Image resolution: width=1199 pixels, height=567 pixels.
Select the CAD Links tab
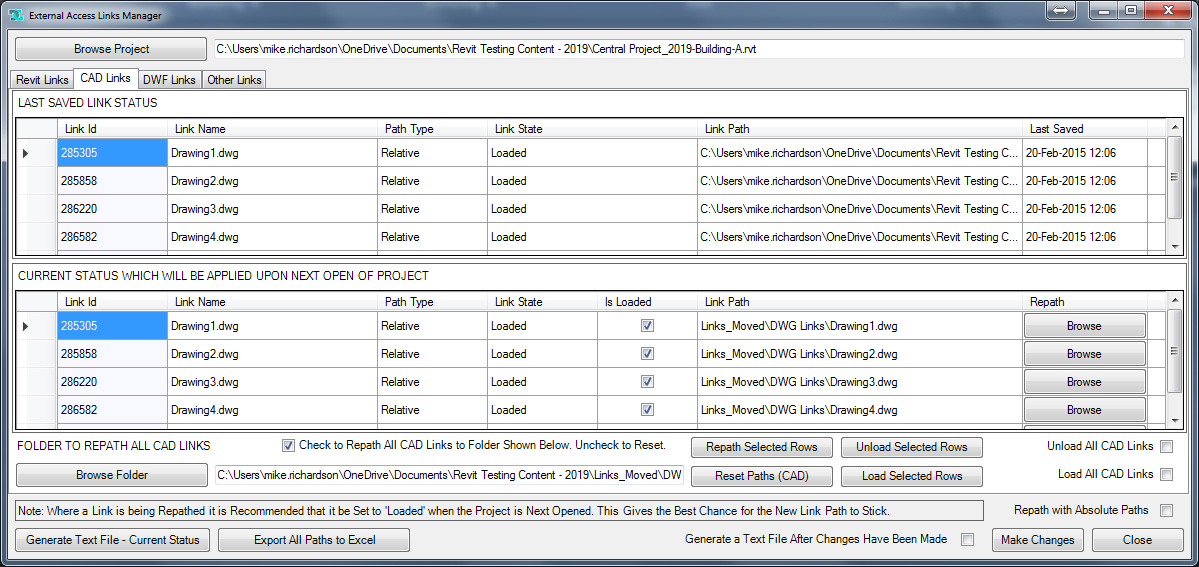106,78
